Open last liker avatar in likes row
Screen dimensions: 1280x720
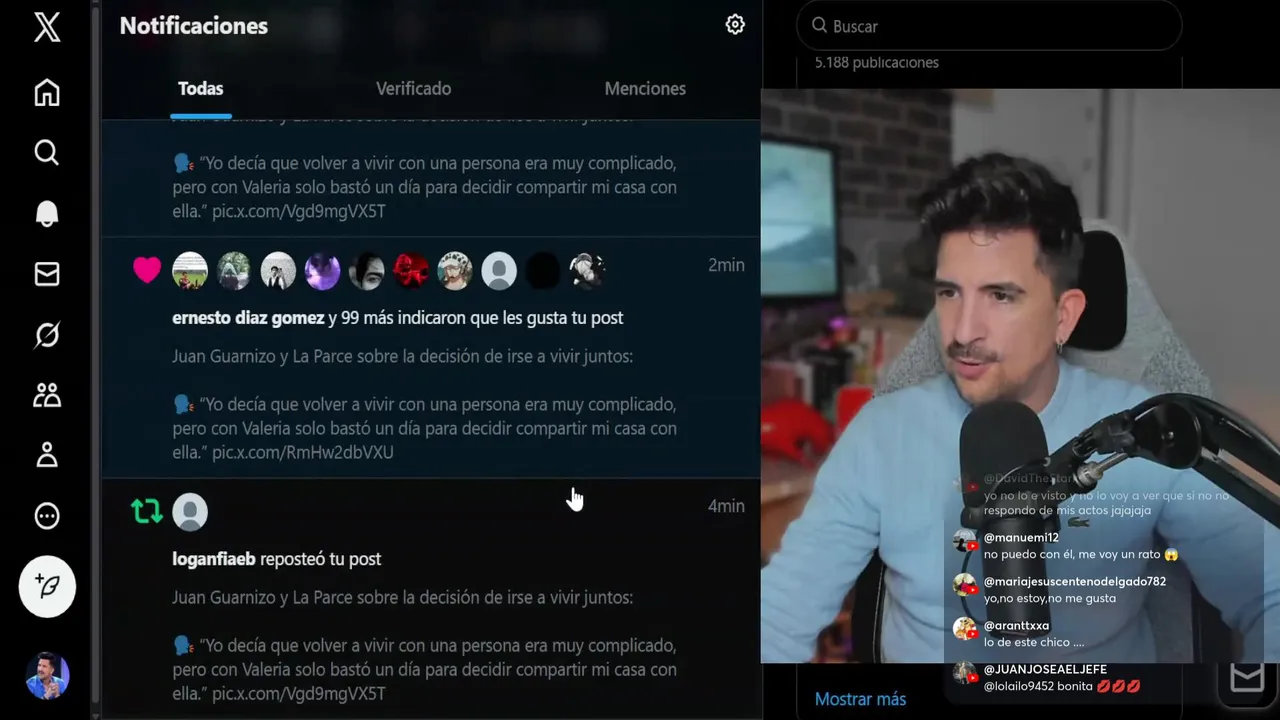tap(587, 270)
